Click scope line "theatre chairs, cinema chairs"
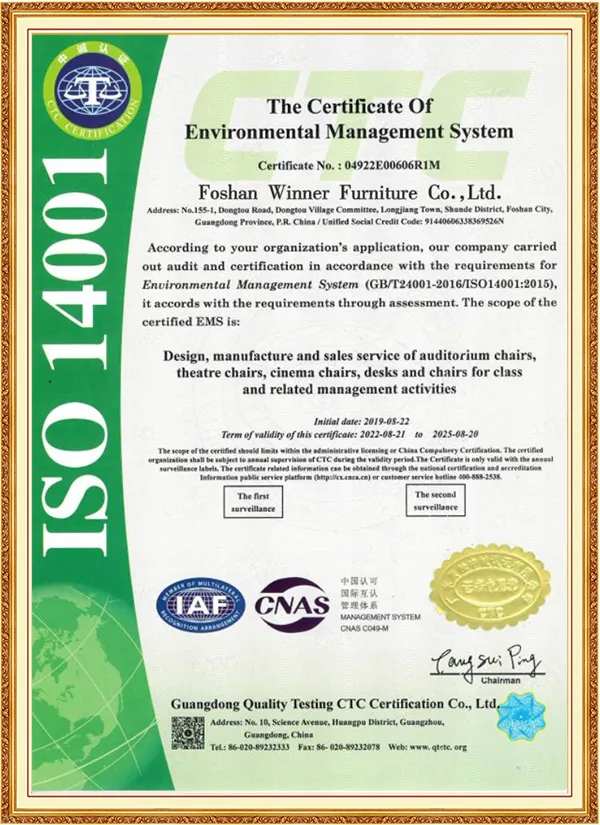The image size is (600, 825). (349, 373)
